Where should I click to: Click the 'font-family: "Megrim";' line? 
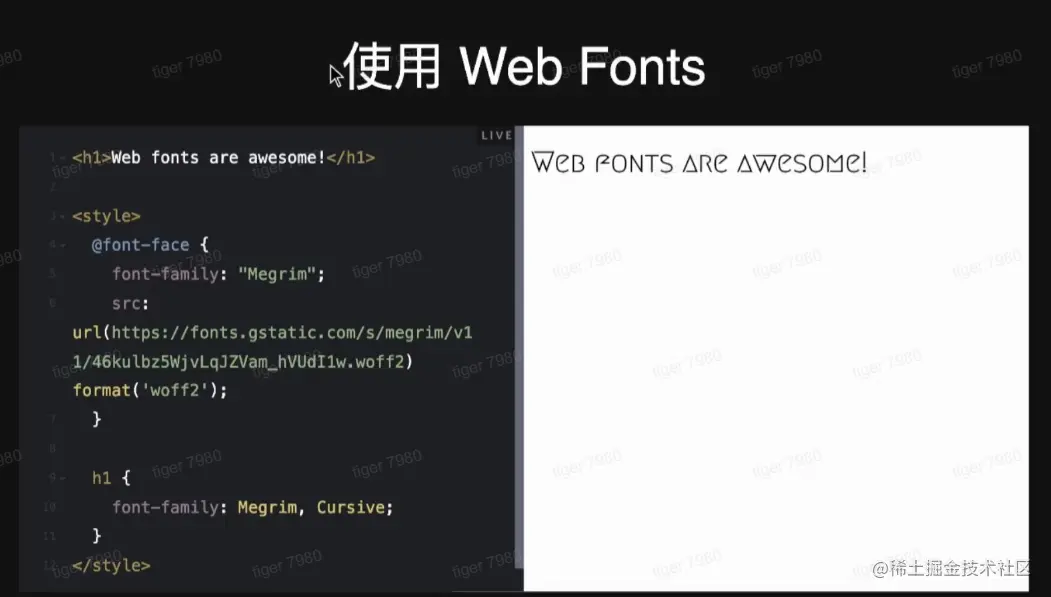pyautogui.click(x=219, y=274)
